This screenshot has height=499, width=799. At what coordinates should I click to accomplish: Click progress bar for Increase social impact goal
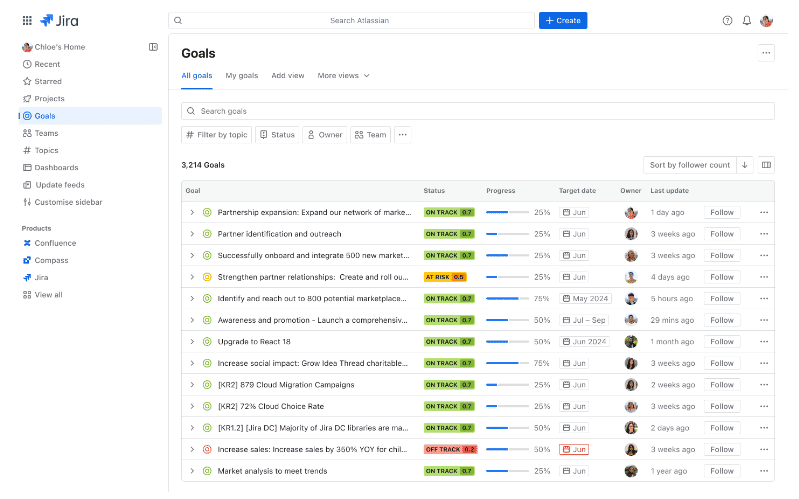(508, 364)
